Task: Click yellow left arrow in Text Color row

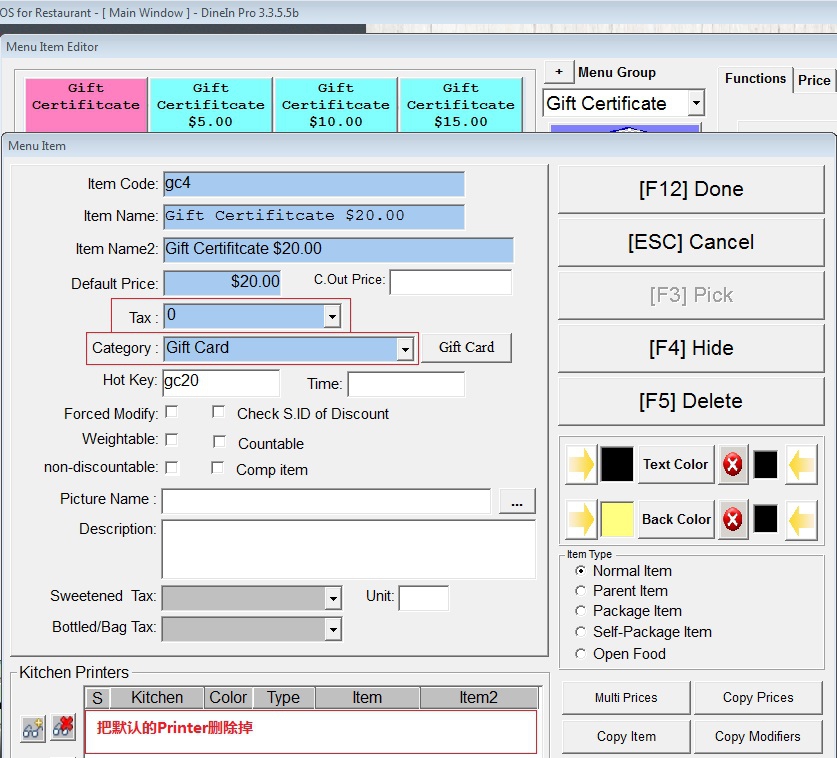Action: 801,464
